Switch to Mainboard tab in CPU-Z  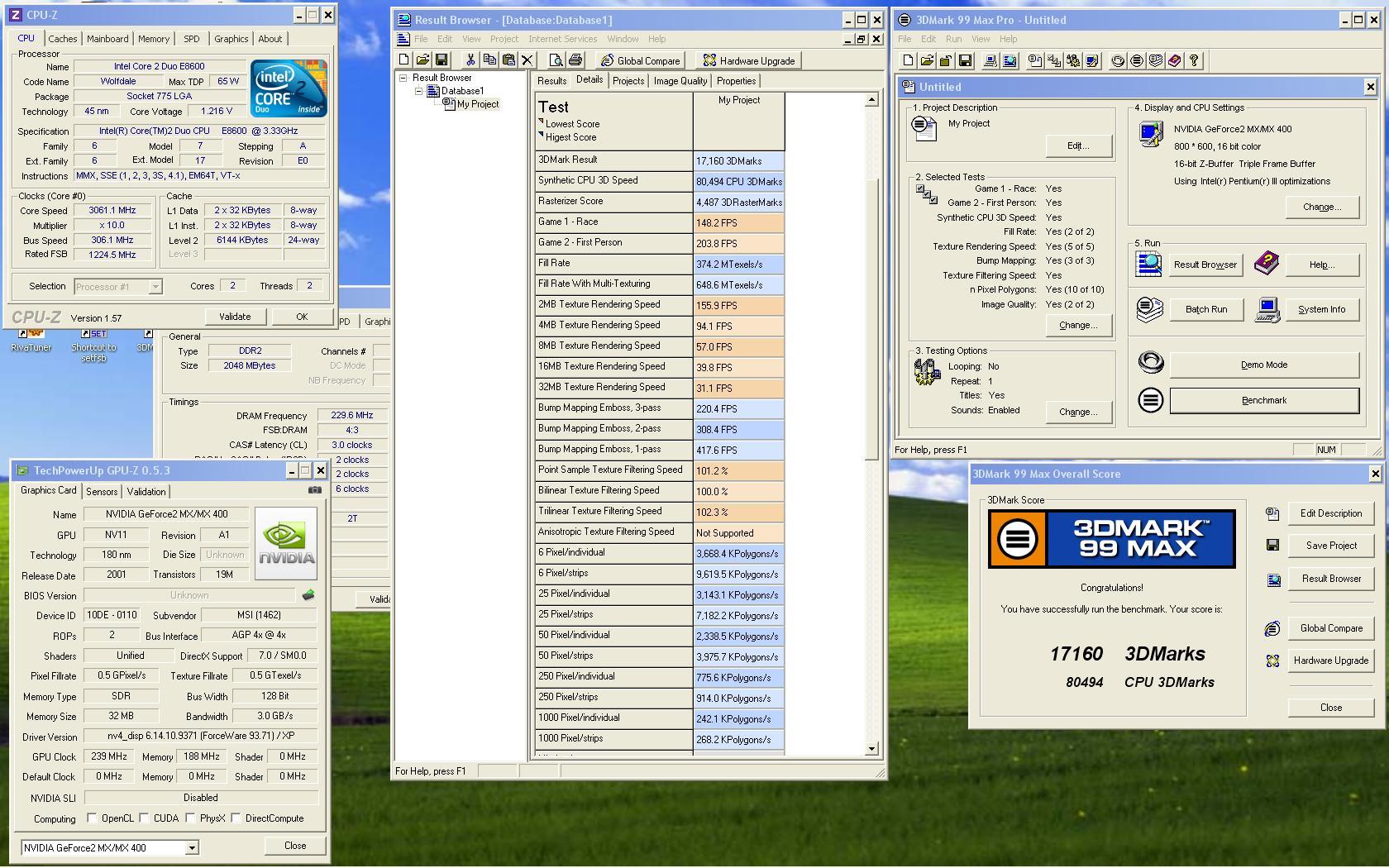point(107,39)
